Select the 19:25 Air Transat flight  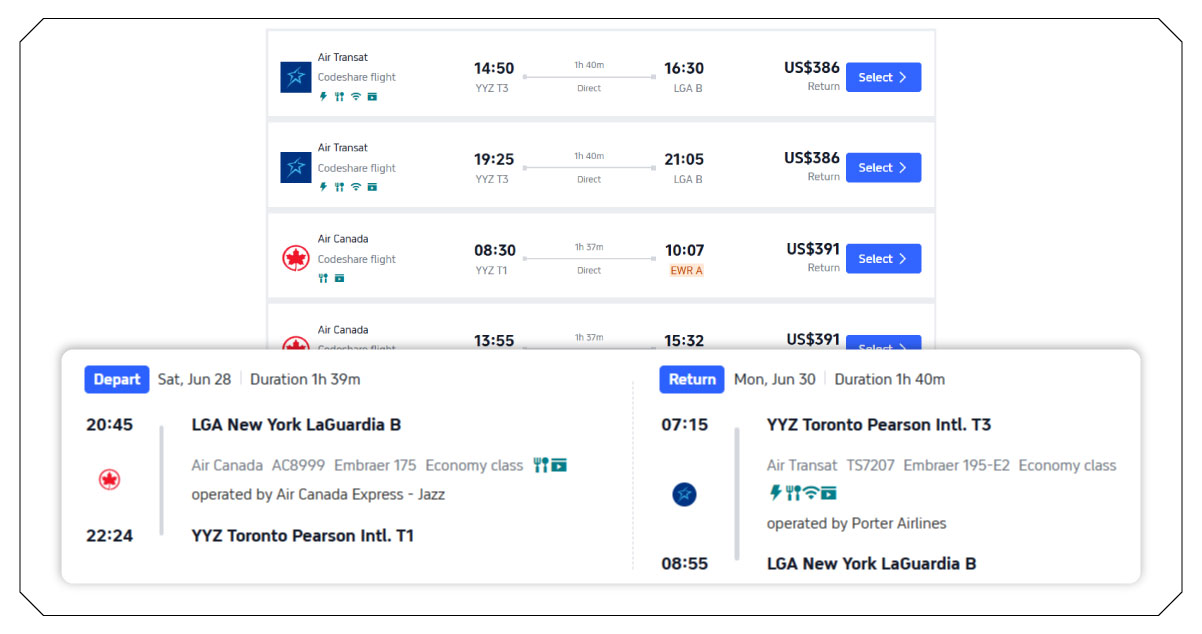coord(883,168)
